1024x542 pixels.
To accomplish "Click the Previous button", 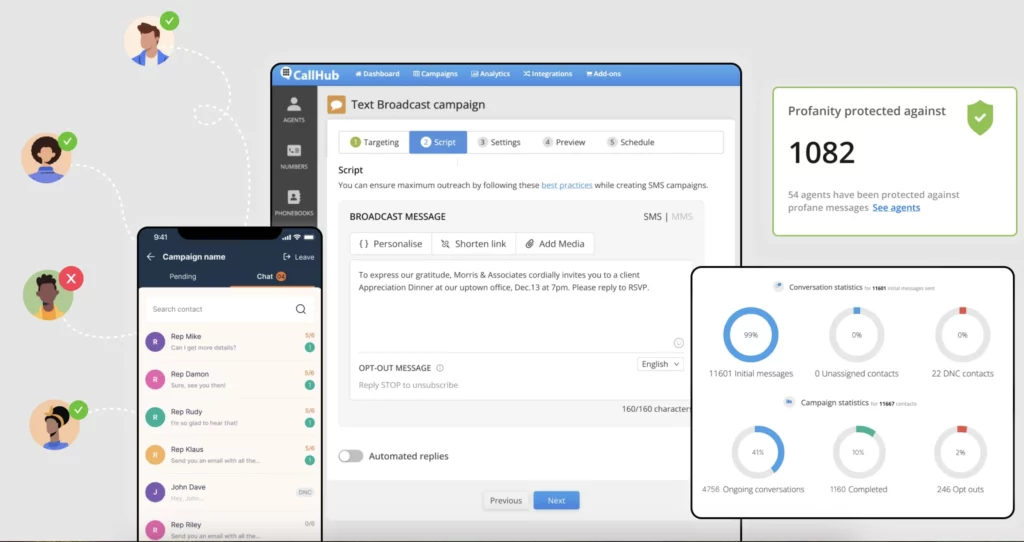I will click(x=506, y=500).
